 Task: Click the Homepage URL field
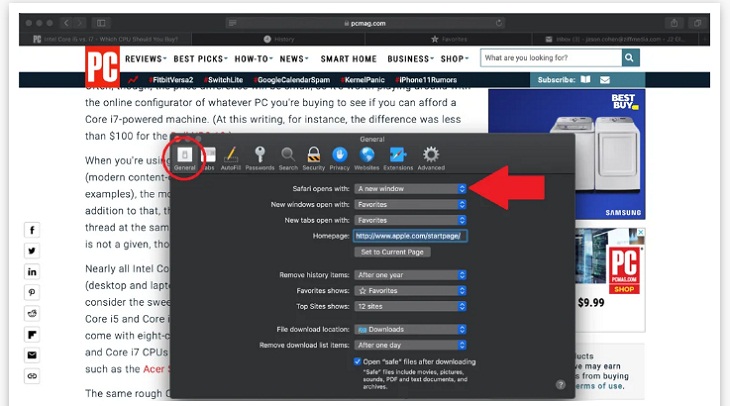coord(410,236)
